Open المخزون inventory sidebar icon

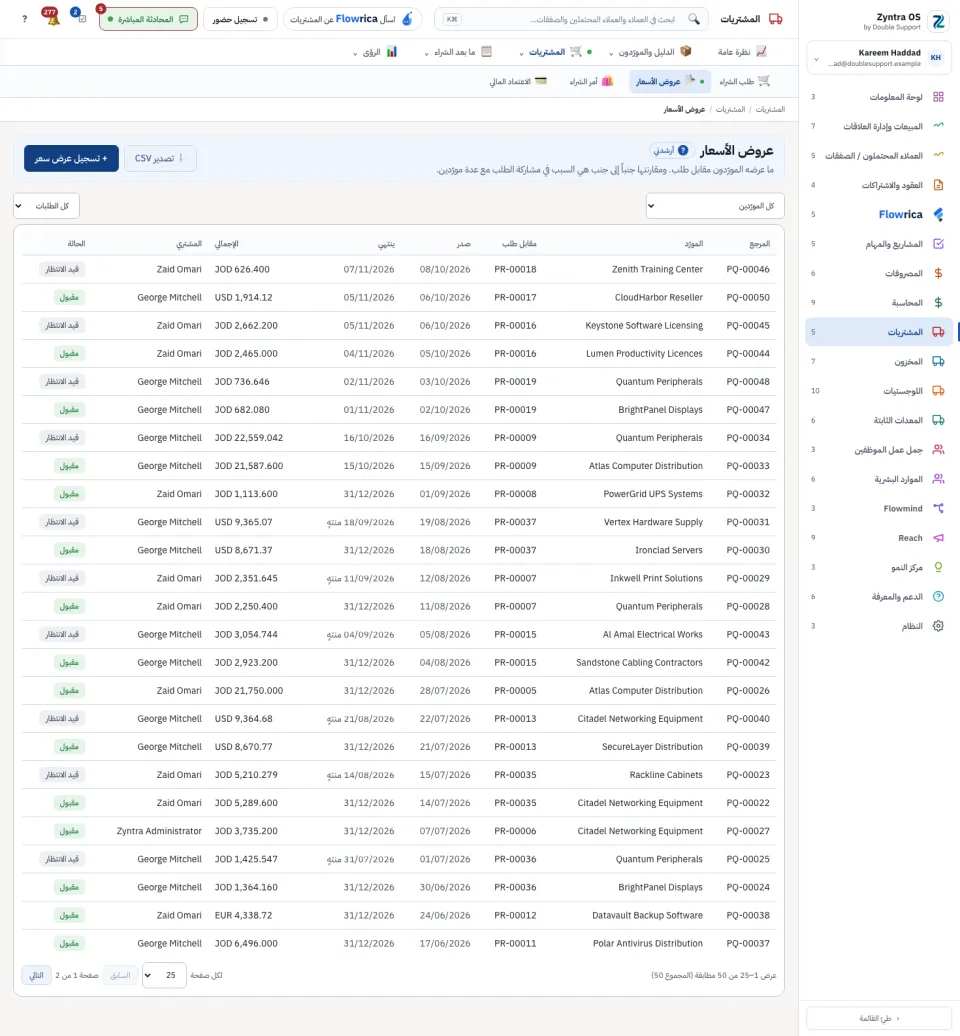coord(938,361)
